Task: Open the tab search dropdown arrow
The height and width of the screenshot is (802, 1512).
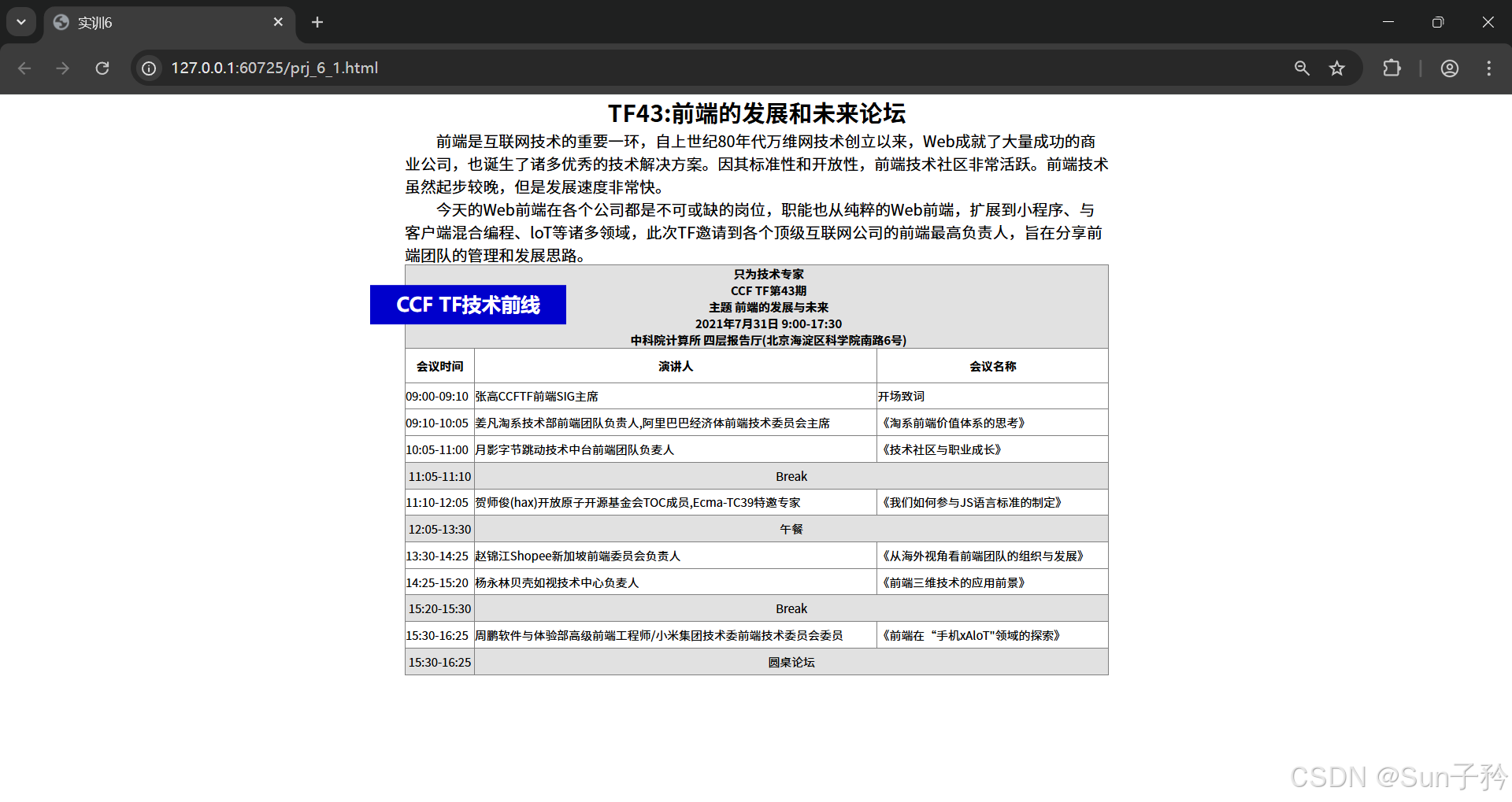Action: click(x=21, y=22)
